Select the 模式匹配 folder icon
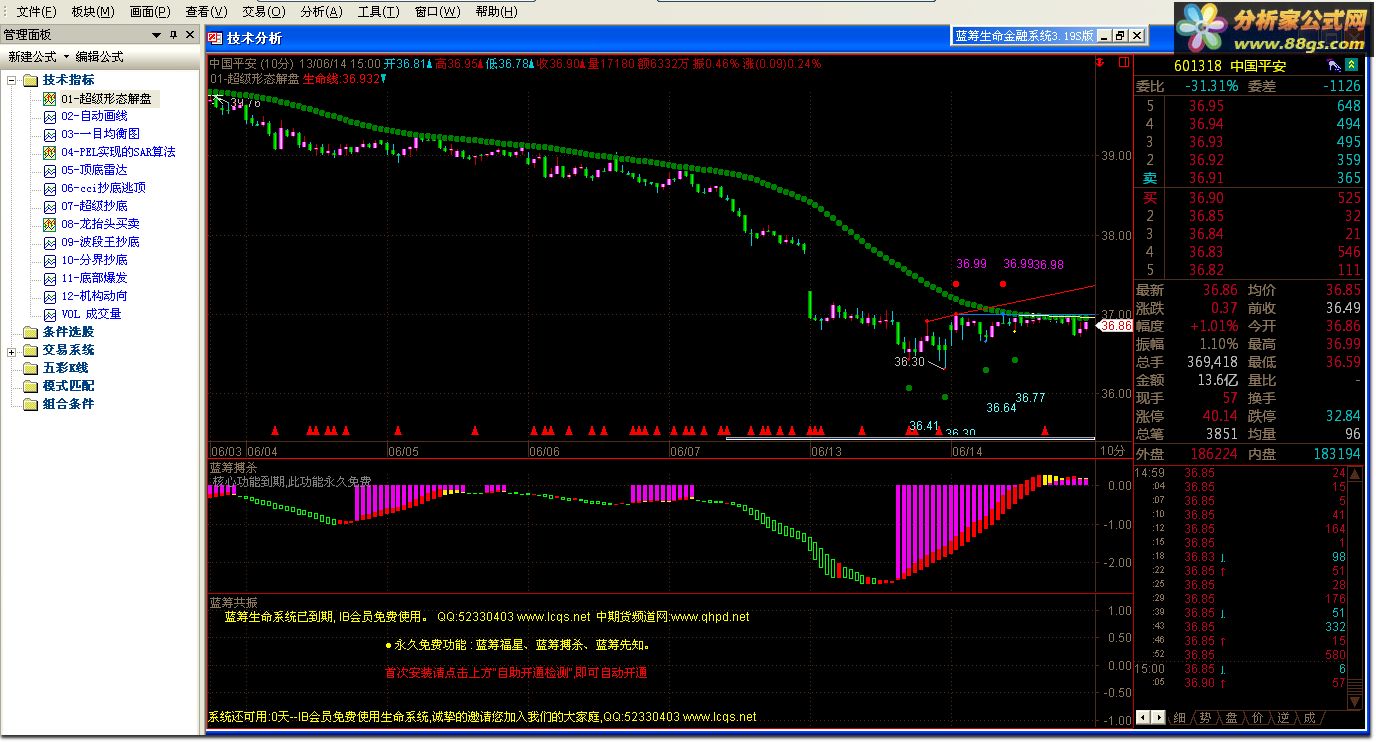Image resolution: width=1376 pixels, height=742 pixels. click(x=30, y=386)
